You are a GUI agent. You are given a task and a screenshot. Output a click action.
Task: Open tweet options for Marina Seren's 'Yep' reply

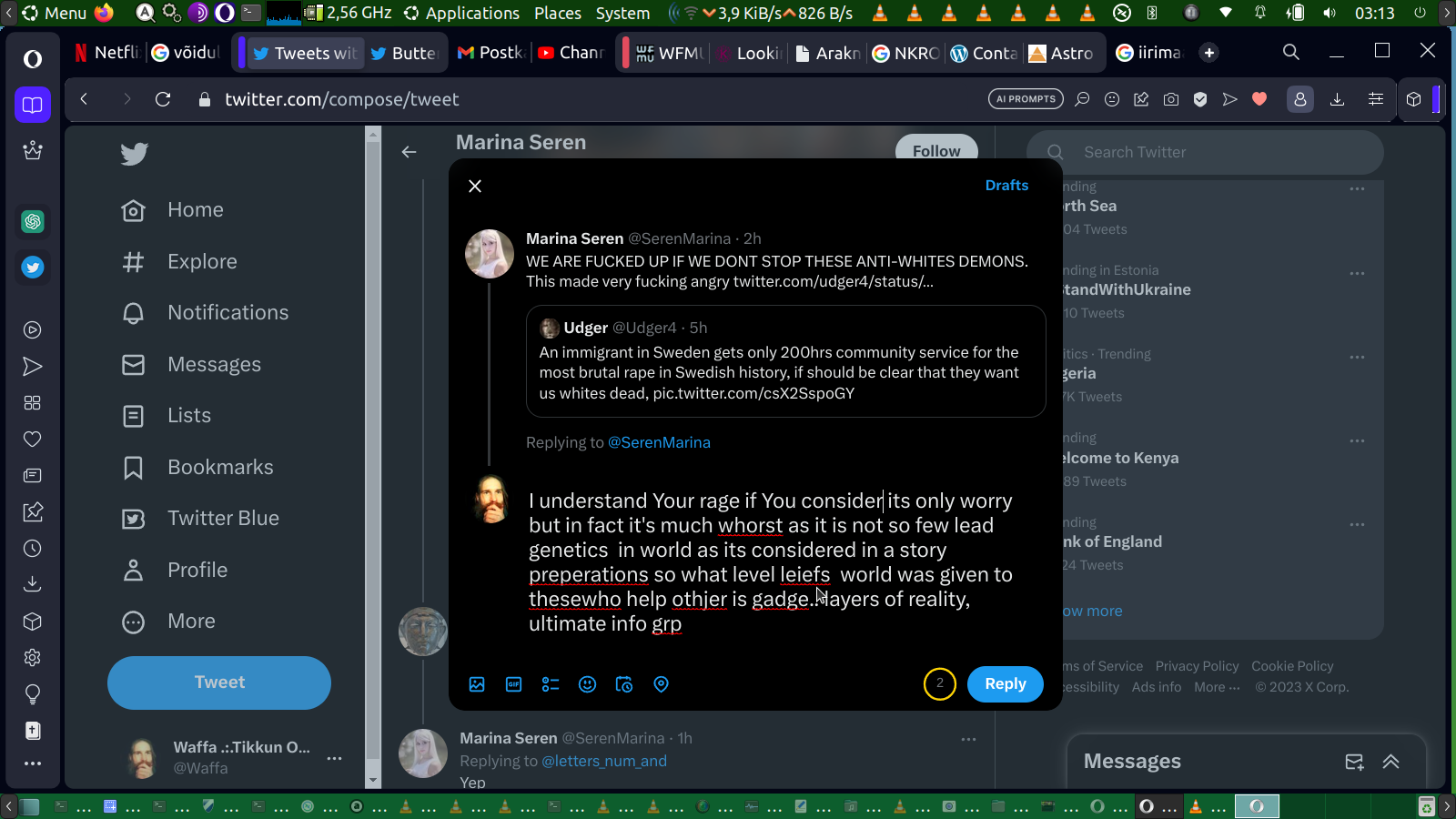tap(968, 739)
